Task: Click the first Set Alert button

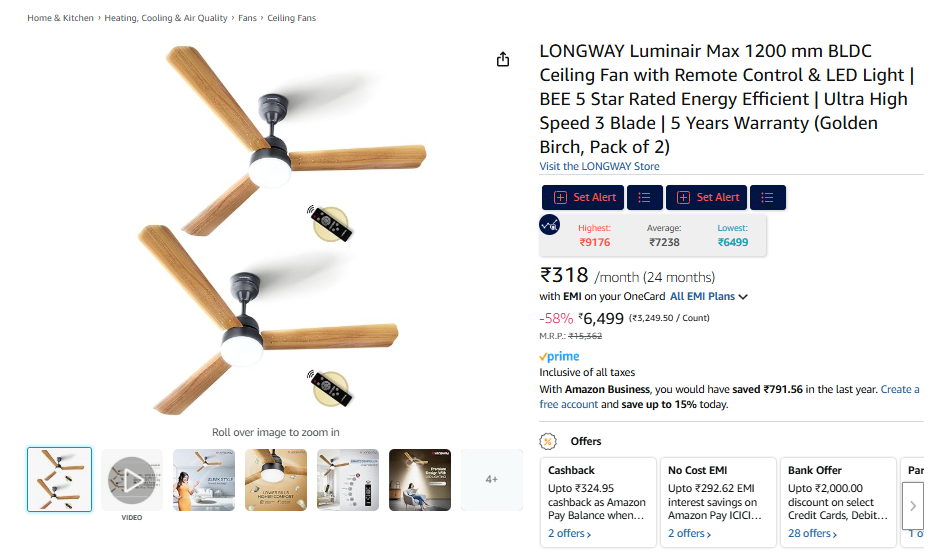Action: (583, 198)
